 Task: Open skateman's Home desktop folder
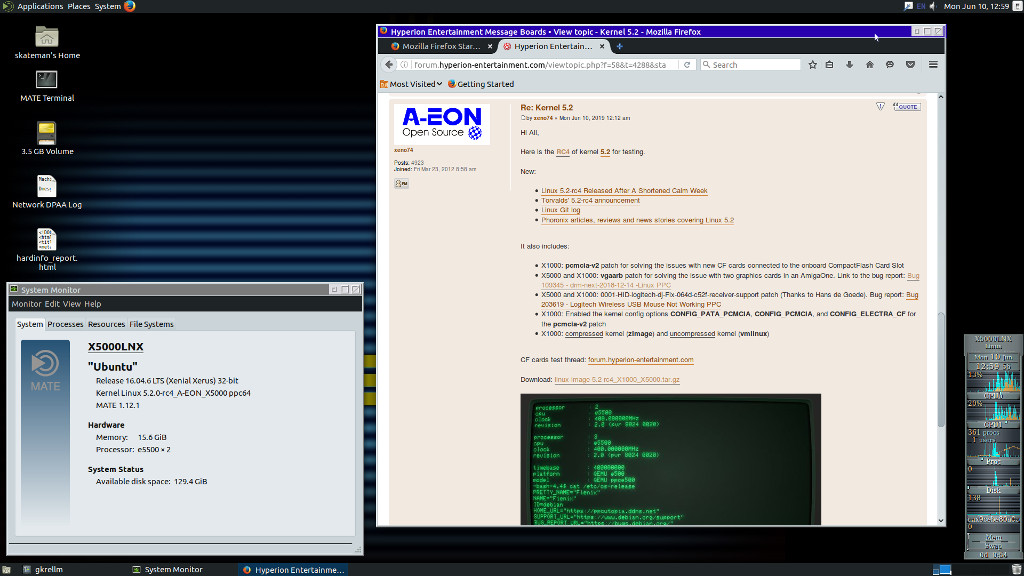pyautogui.click(x=46, y=42)
